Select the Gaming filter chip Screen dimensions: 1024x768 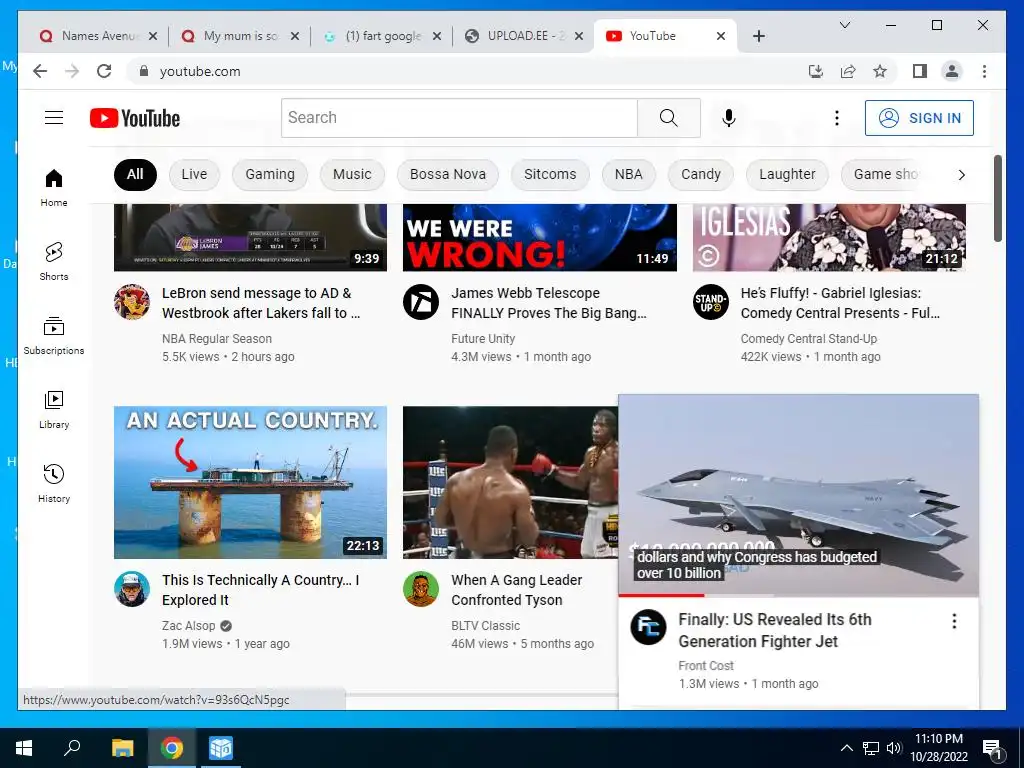[270, 174]
